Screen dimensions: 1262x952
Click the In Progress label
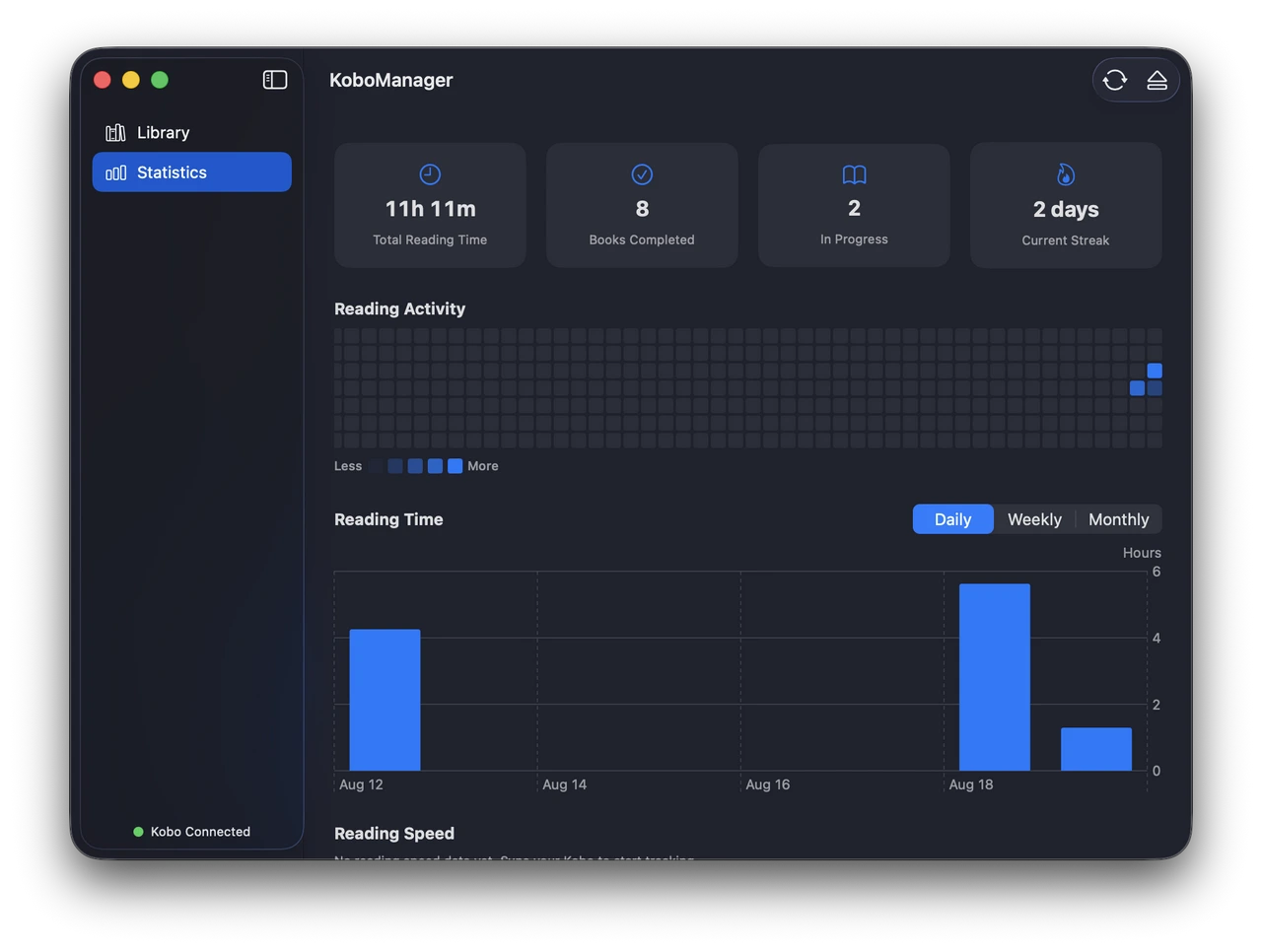point(854,239)
